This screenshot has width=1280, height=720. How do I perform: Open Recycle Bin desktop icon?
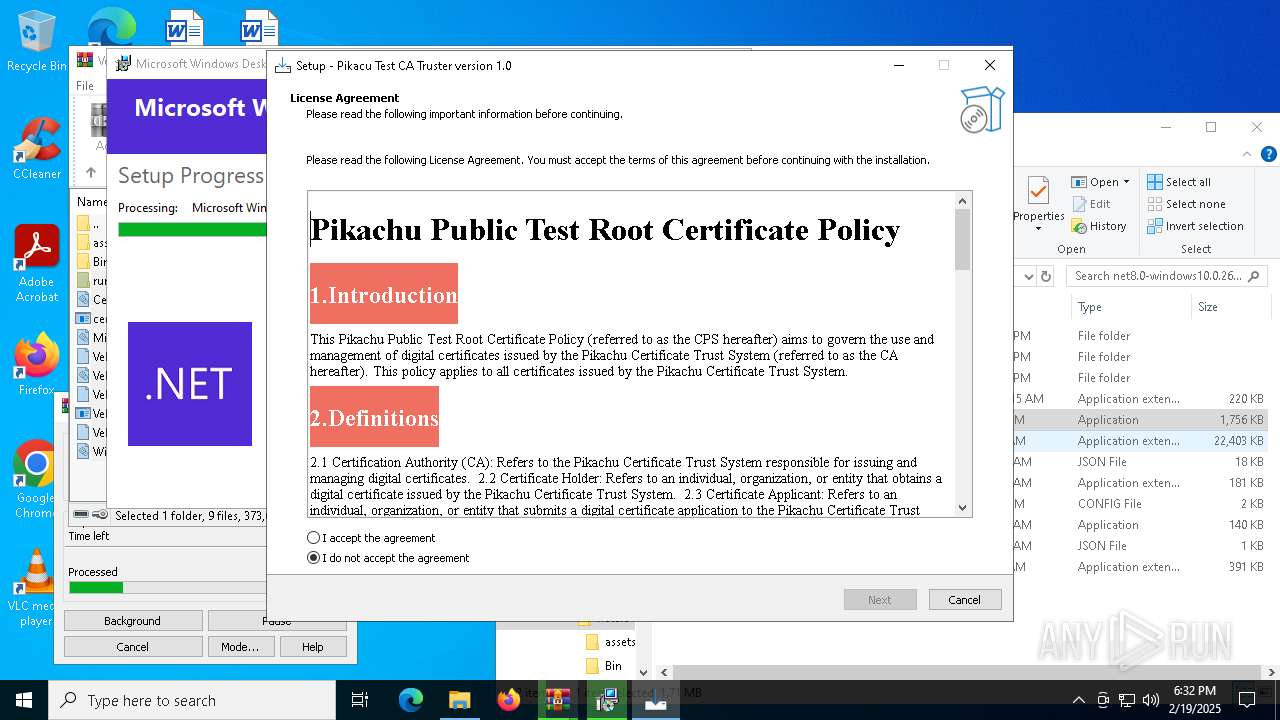(35, 40)
